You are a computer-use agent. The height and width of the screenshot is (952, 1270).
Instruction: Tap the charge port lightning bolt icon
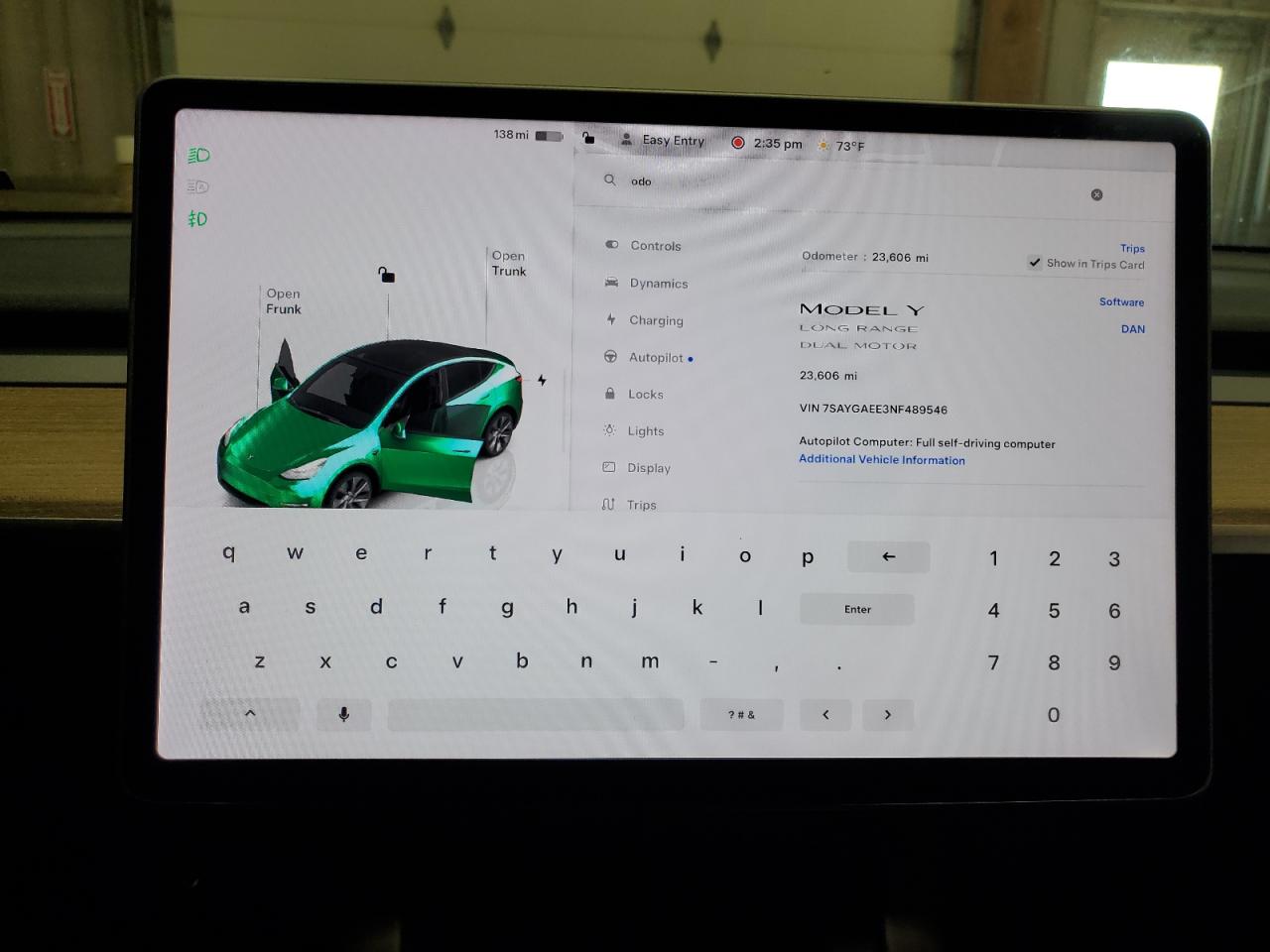click(x=542, y=380)
